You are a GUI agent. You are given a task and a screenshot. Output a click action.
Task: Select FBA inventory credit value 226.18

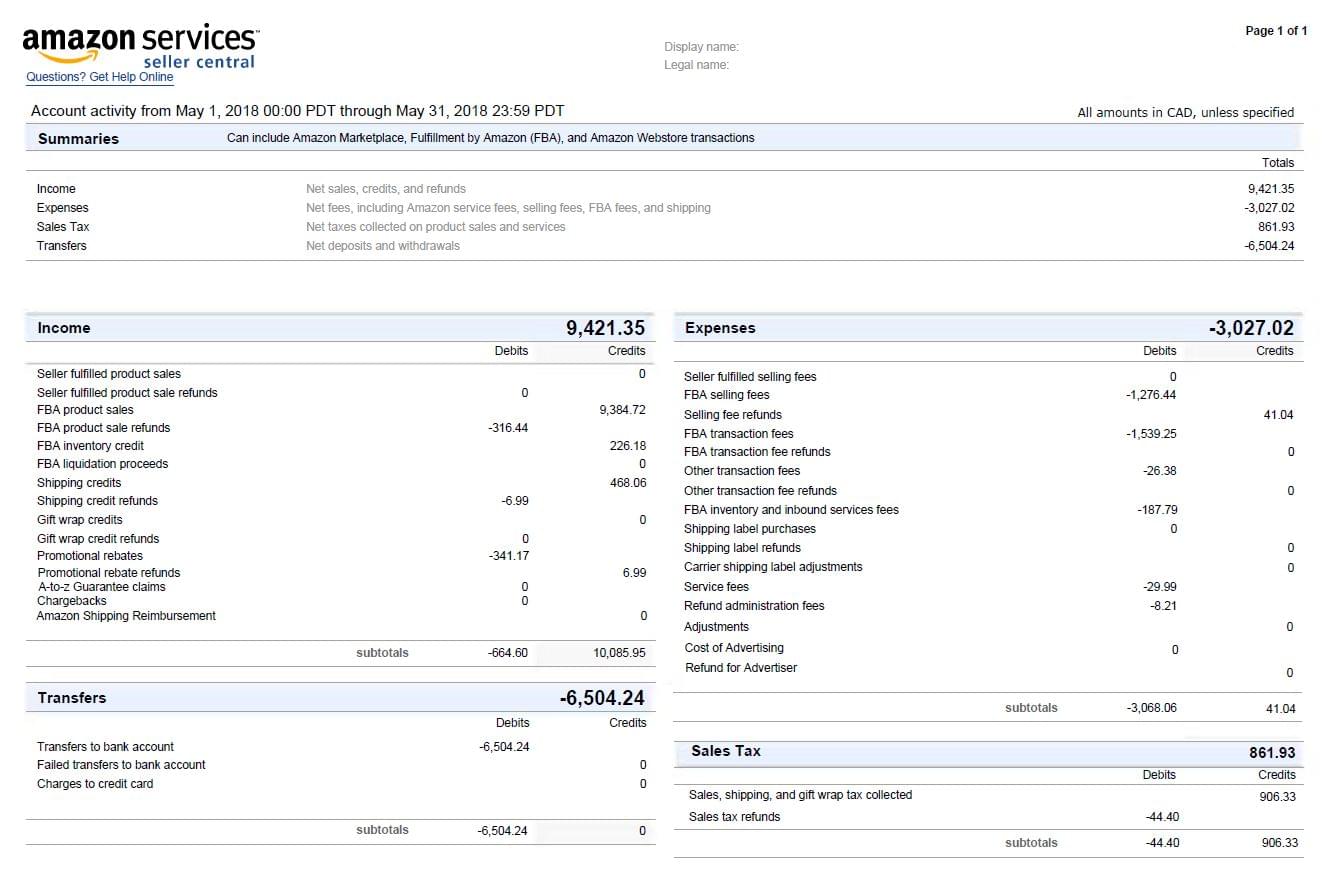(x=627, y=446)
